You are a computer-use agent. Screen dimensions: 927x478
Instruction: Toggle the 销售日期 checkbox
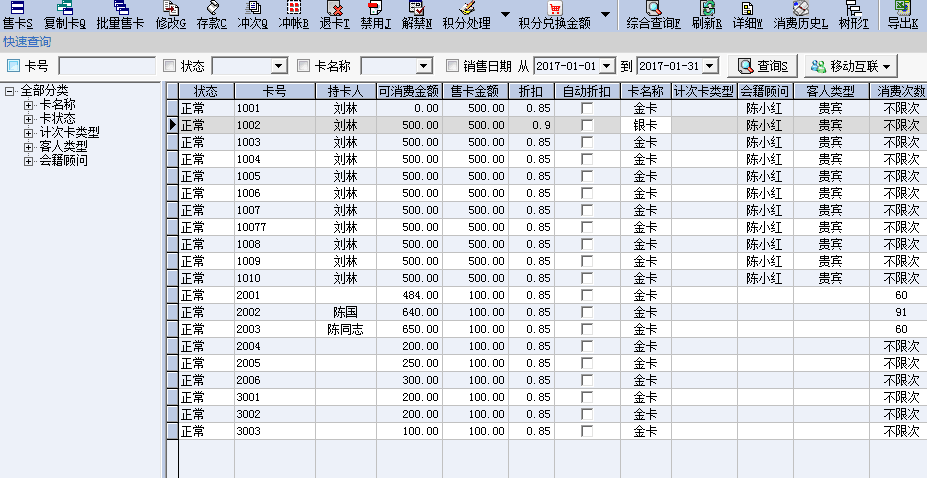pyautogui.click(x=453, y=66)
